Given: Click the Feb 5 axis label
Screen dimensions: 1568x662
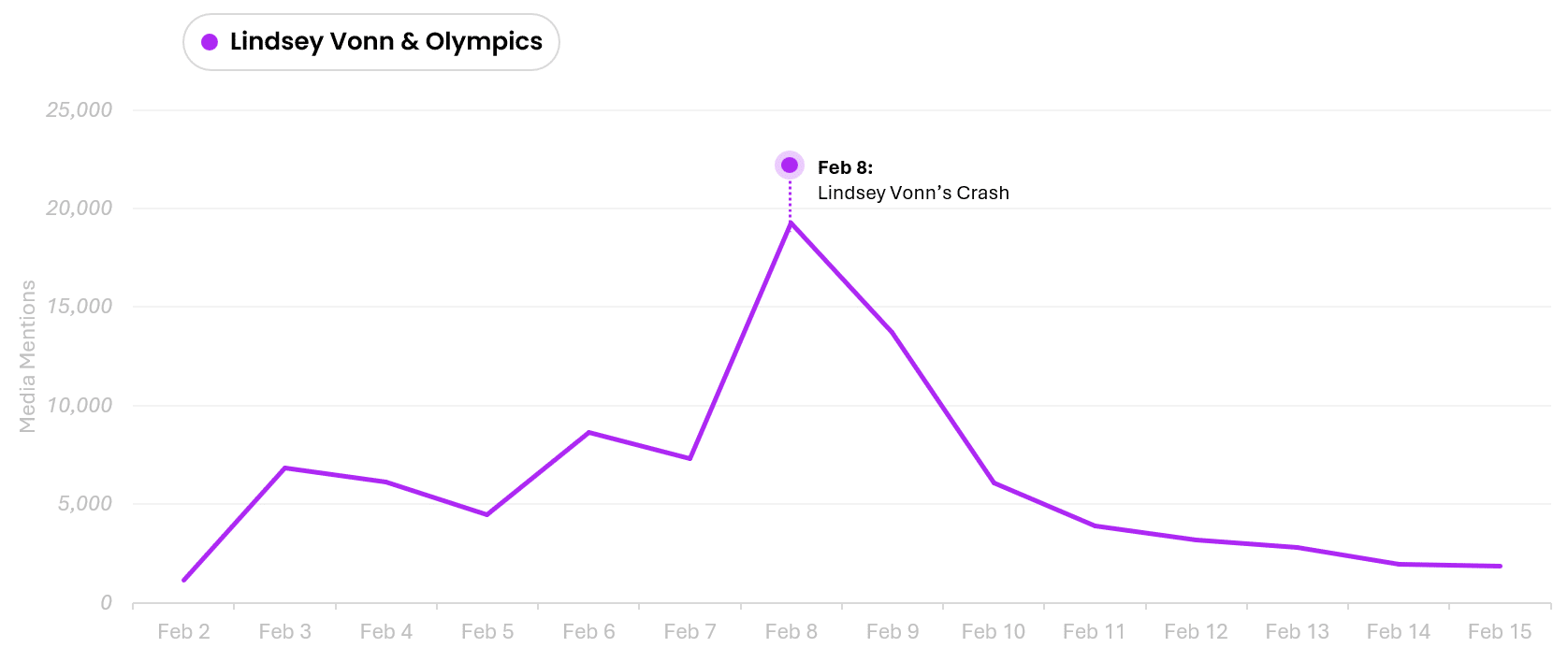Looking at the screenshot, I should point(487,632).
